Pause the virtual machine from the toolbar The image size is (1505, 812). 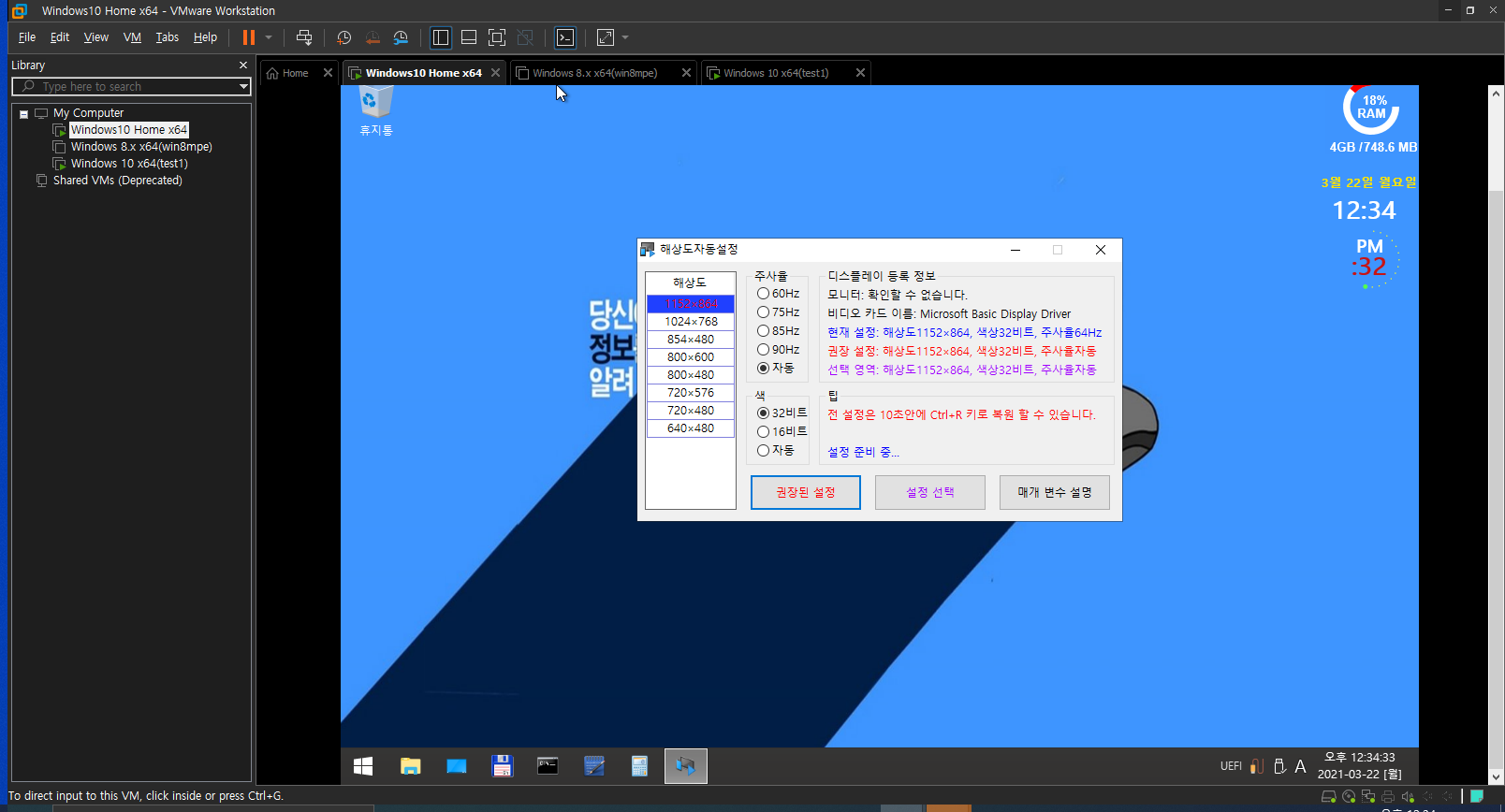click(248, 37)
